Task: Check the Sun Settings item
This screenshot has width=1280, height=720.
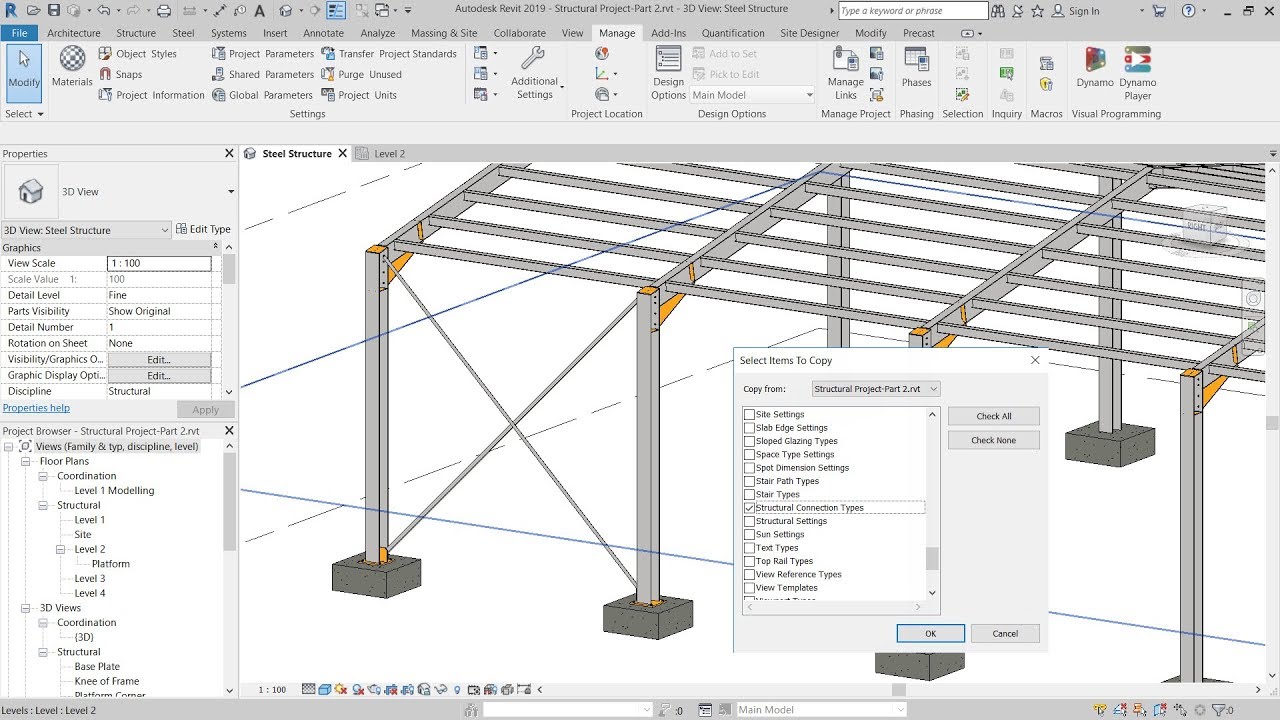Action: tap(750, 534)
